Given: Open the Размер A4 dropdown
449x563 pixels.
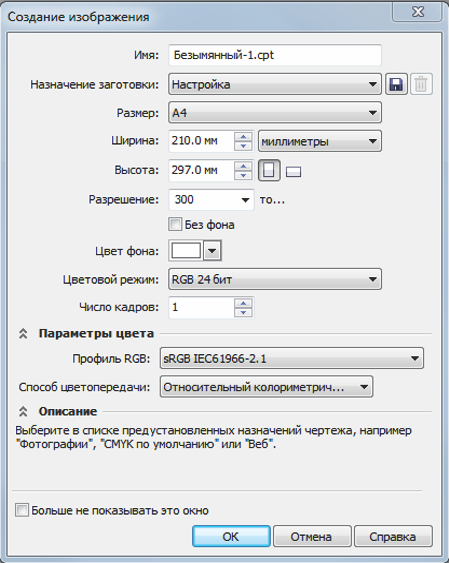Looking at the screenshot, I should pos(275,113).
